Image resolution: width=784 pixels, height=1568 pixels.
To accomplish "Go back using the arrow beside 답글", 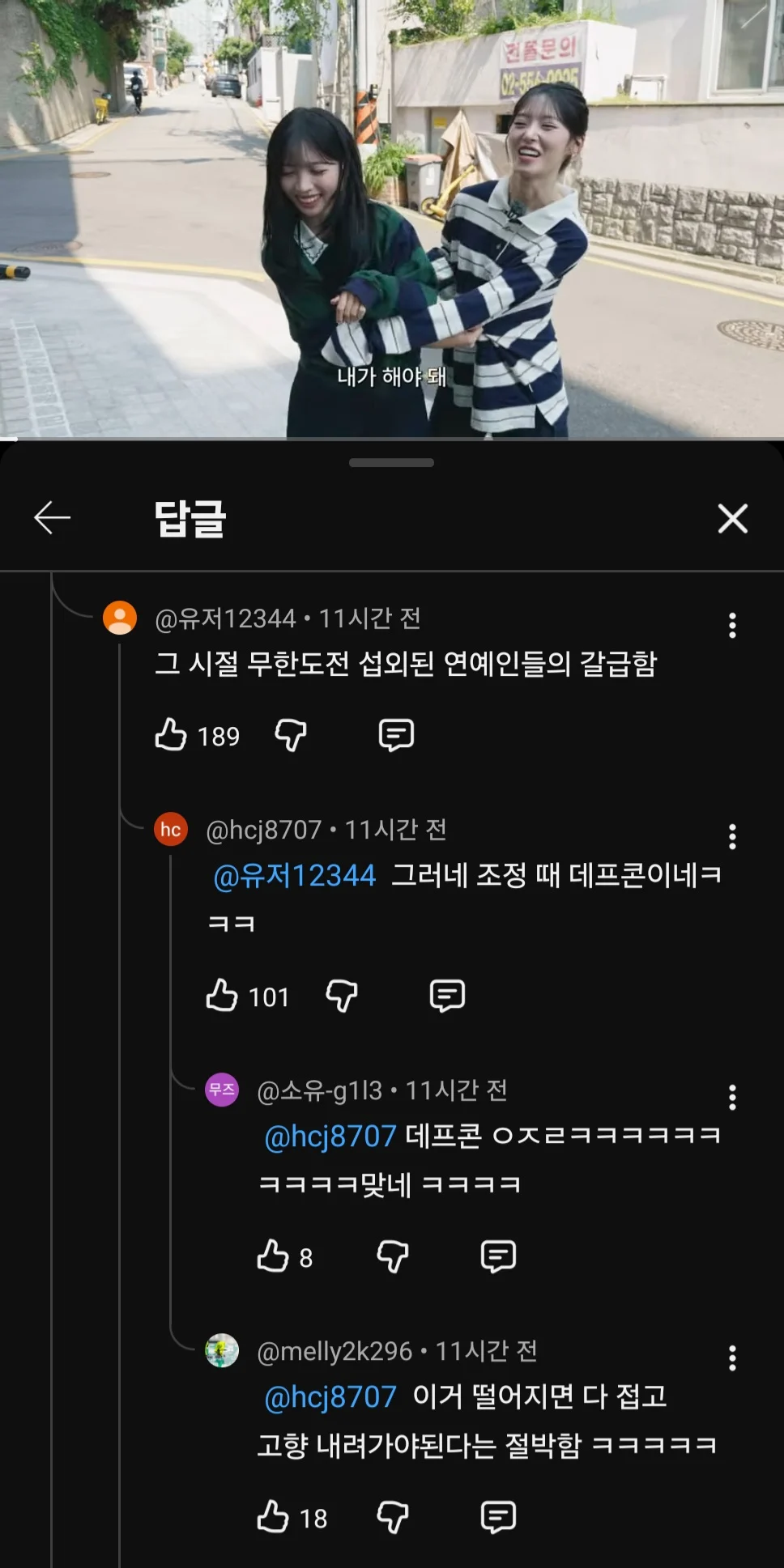I will (53, 518).
